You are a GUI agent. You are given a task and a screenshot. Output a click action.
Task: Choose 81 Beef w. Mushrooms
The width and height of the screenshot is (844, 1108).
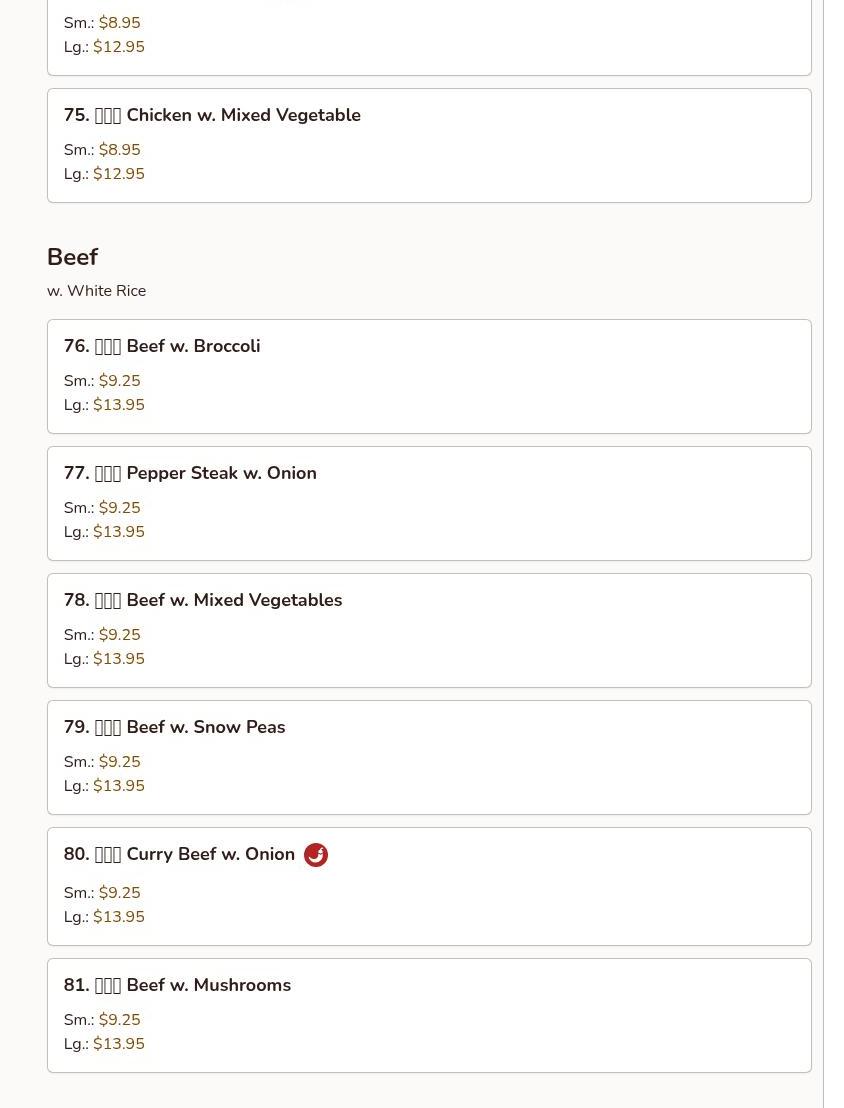429,1015
